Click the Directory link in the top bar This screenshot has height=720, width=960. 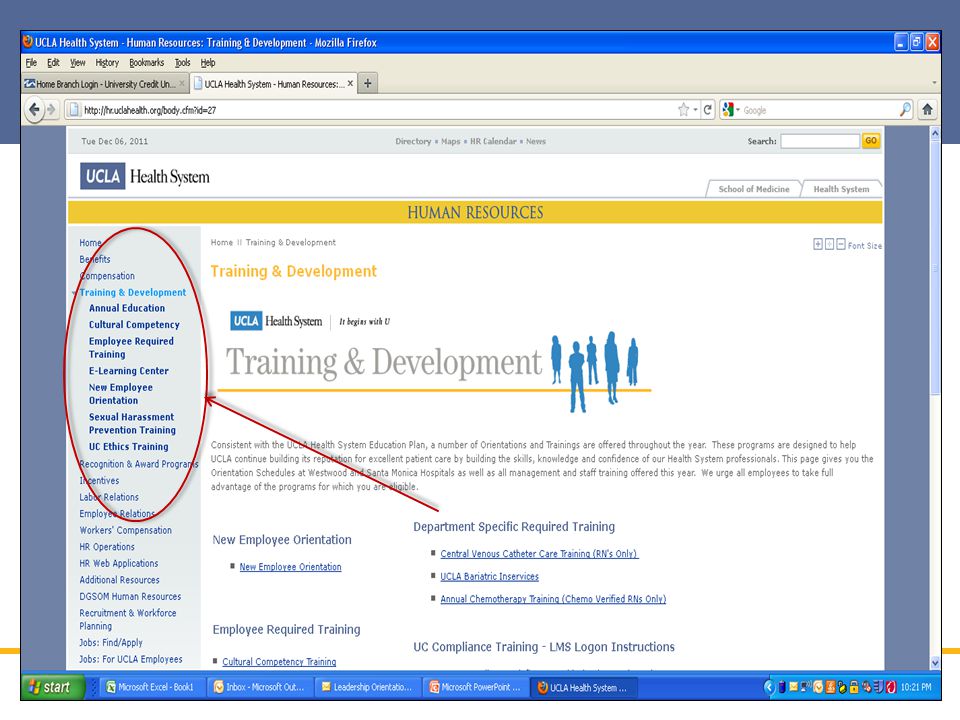coord(413,141)
